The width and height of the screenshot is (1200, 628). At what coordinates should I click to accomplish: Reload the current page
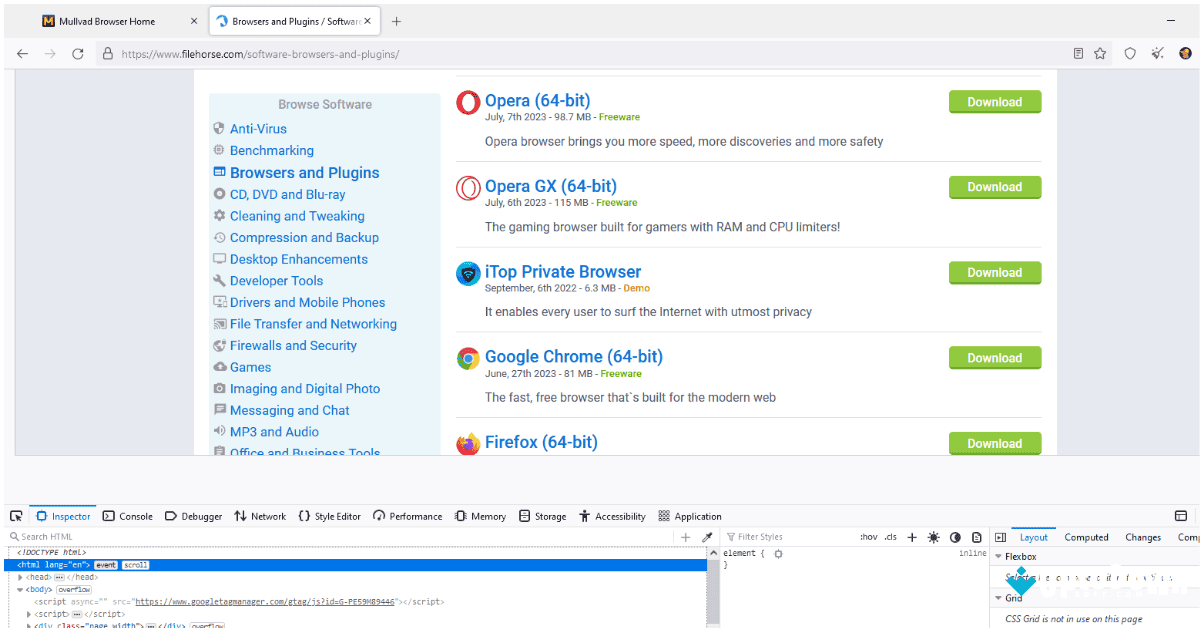click(77, 53)
